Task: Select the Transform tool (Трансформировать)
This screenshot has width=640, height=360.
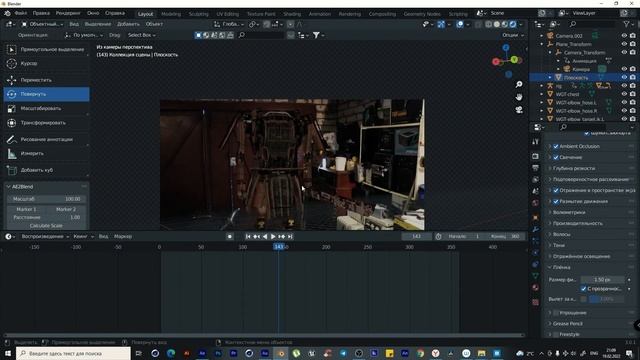Action: click(x=46, y=122)
